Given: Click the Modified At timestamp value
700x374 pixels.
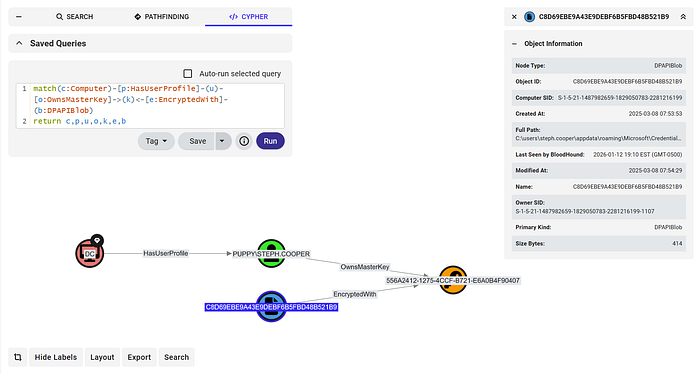Looking at the screenshot, I should (x=655, y=170).
